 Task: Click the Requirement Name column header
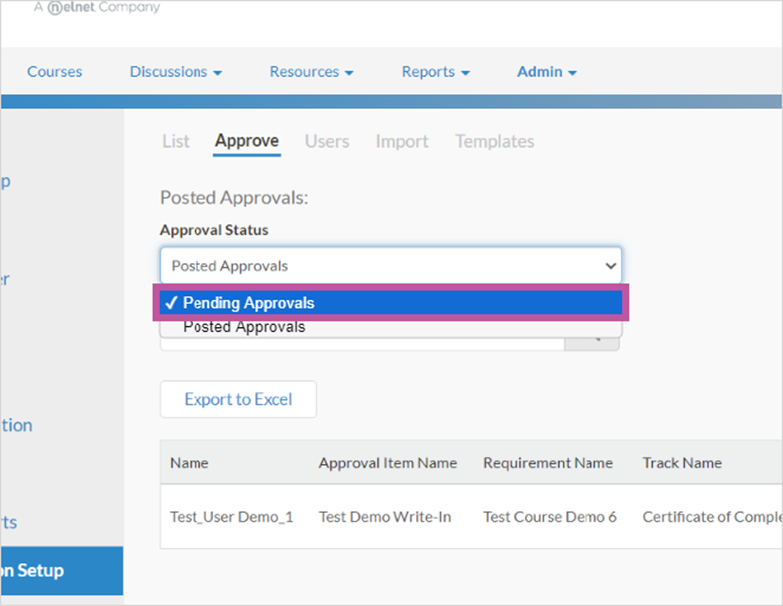point(548,463)
